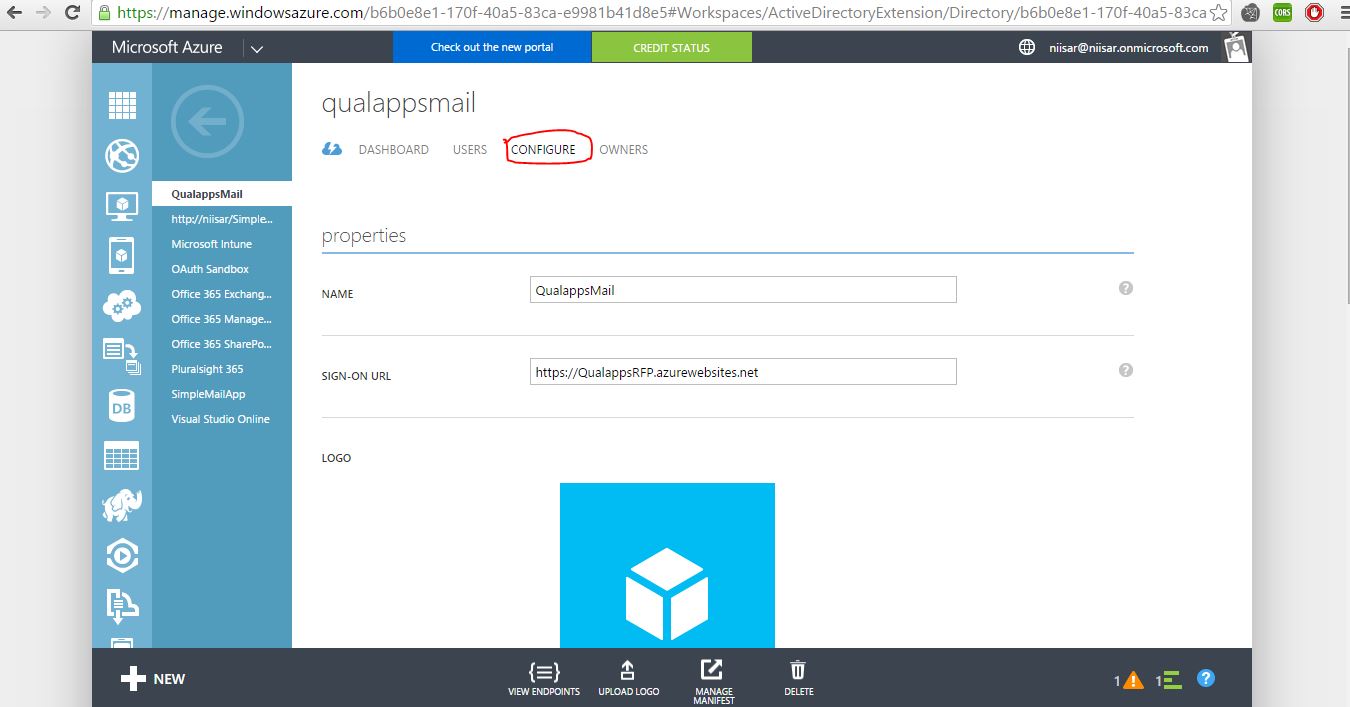Open the Cloud Services gear-cloud icon
This screenshot has width=1350, height=707.
click(122, 306)
